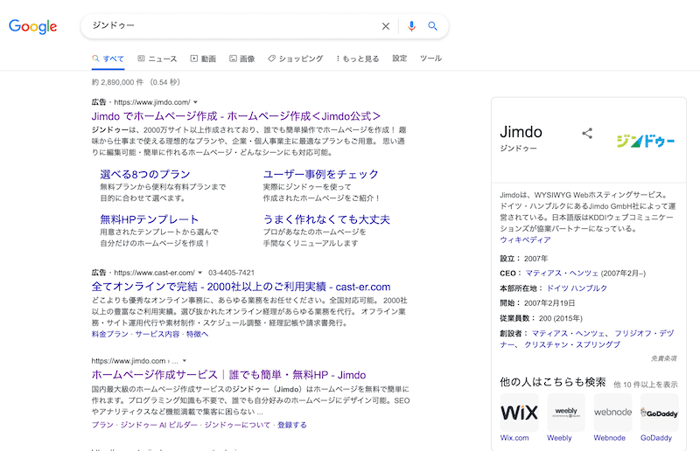700x451 pixels.
Task: Open the Wix.com text link
Action: click(514, 438)
